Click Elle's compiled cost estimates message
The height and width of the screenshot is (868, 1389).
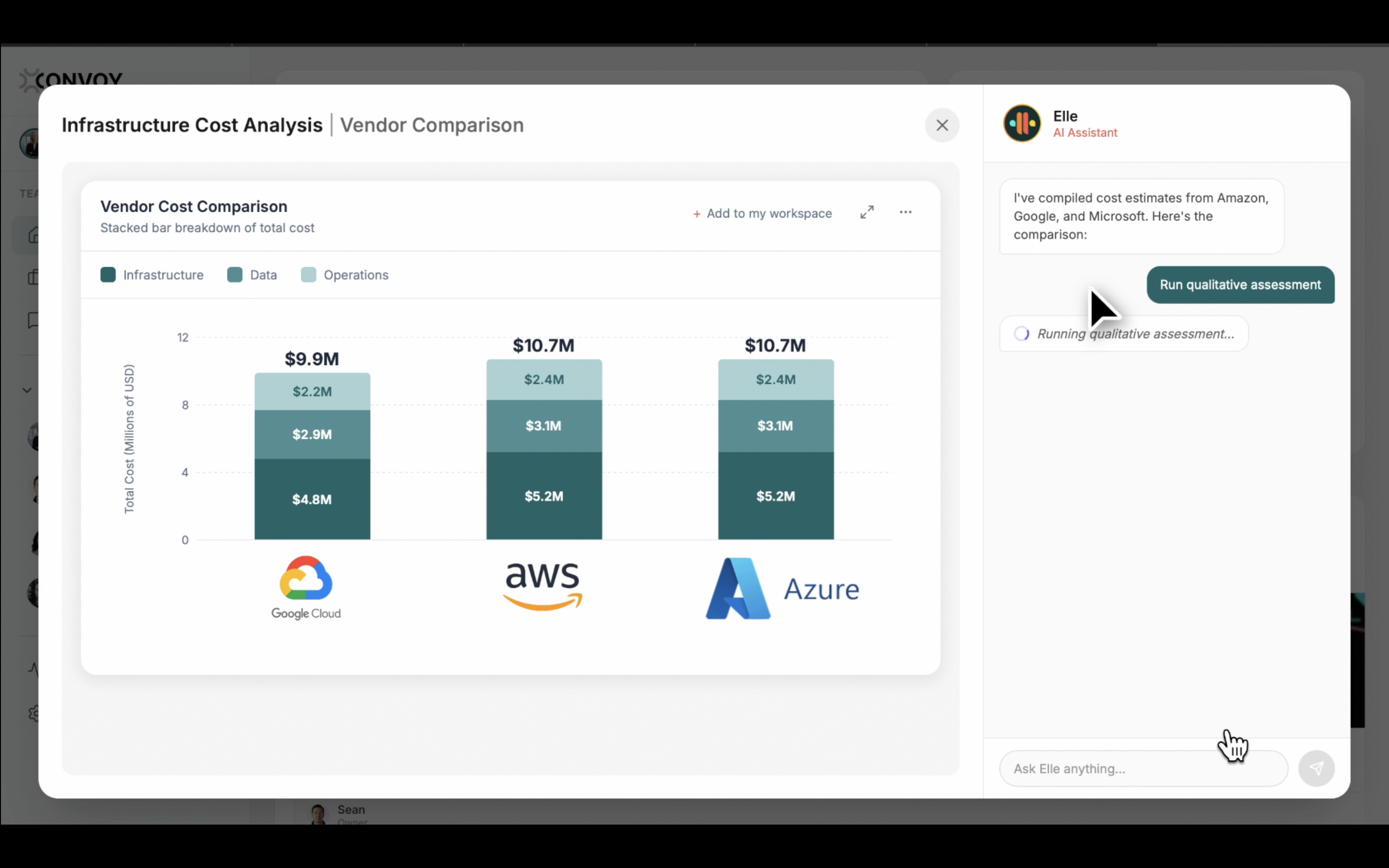[1141, 217]
